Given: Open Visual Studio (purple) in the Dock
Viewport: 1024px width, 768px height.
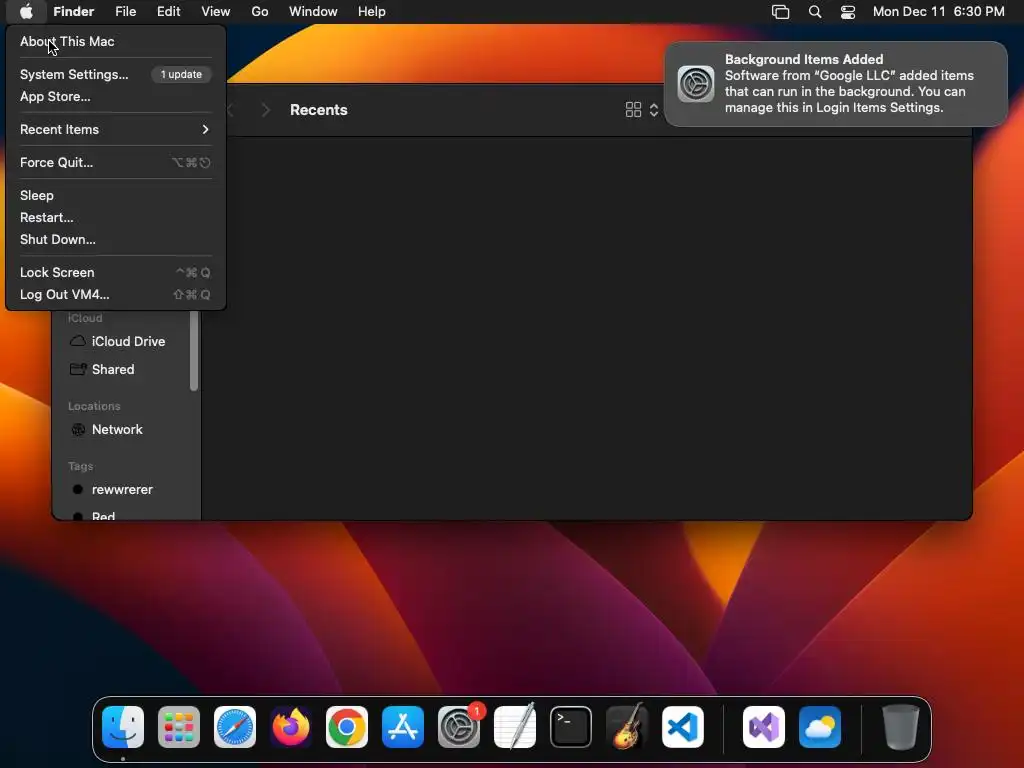Looking at the screenshot, I should [x=764, y=727].
